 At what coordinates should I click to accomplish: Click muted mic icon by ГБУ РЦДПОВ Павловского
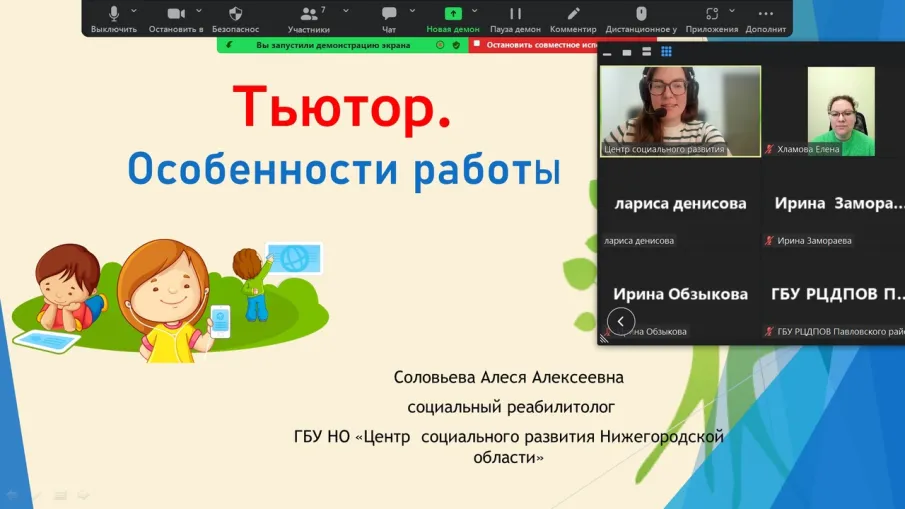coord(769,331)
